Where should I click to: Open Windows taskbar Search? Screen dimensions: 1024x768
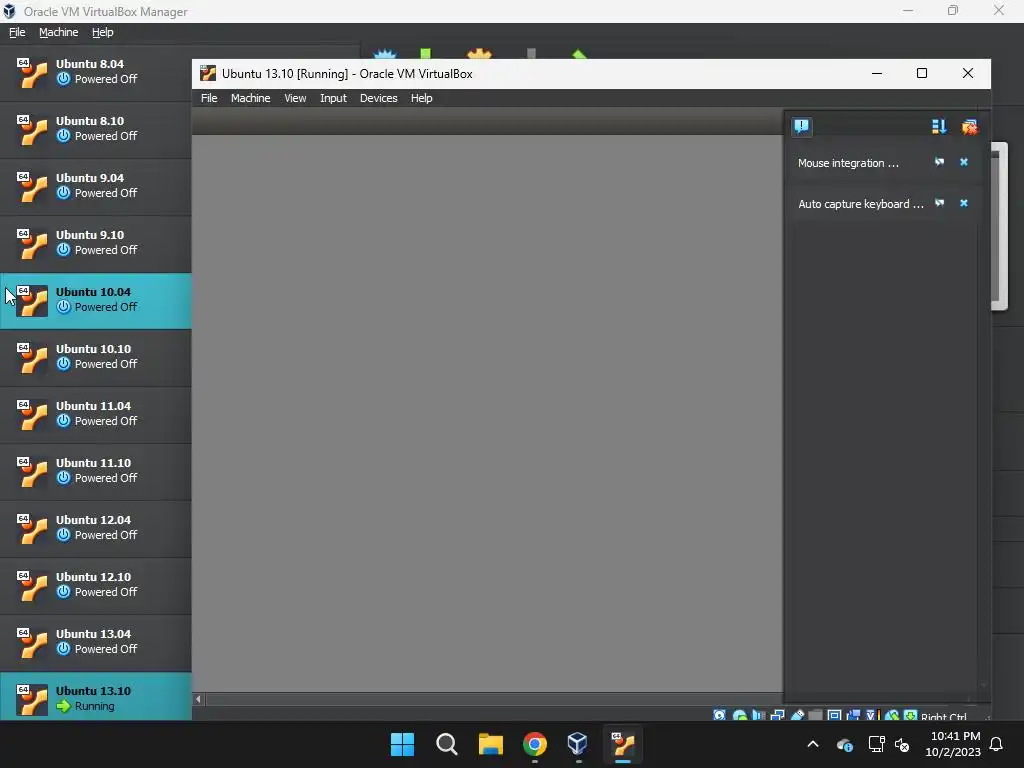coord(447,744)
